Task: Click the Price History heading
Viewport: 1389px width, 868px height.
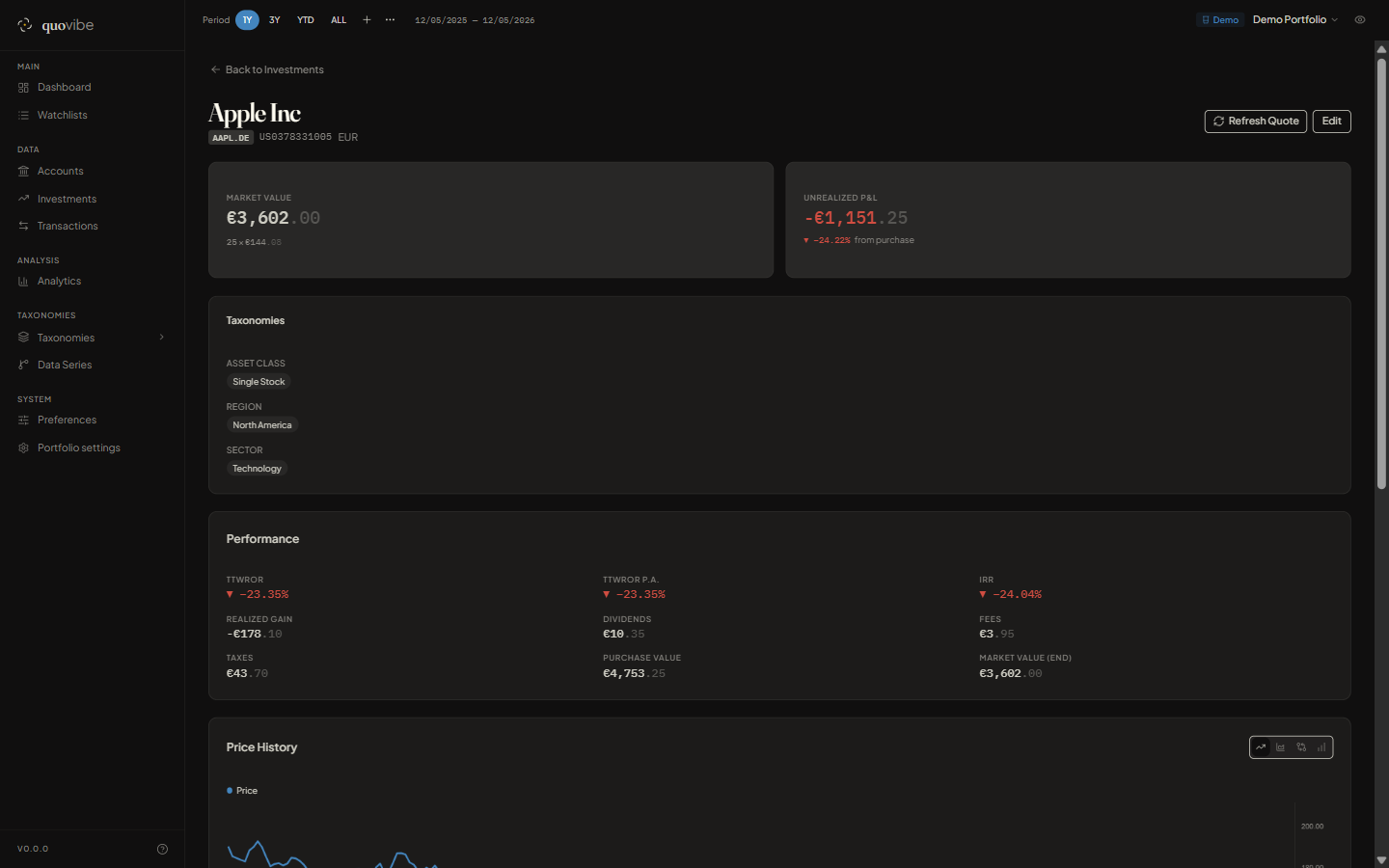Action: pos(261,747)
